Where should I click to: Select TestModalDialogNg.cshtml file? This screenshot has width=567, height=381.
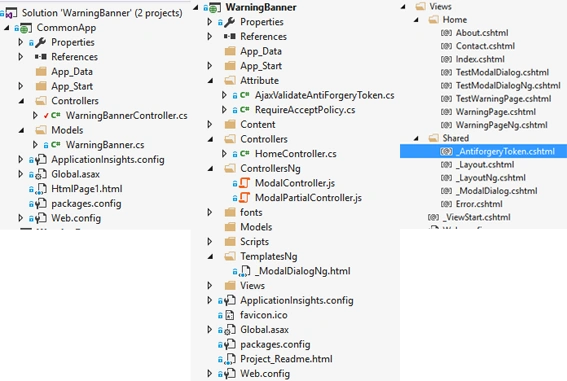pyautogui.click(x=508, y=86)
